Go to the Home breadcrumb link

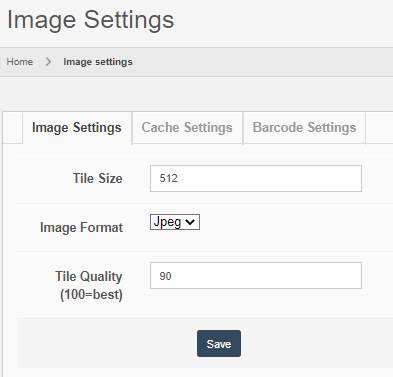pyautogui.click(x=20, y=62)
